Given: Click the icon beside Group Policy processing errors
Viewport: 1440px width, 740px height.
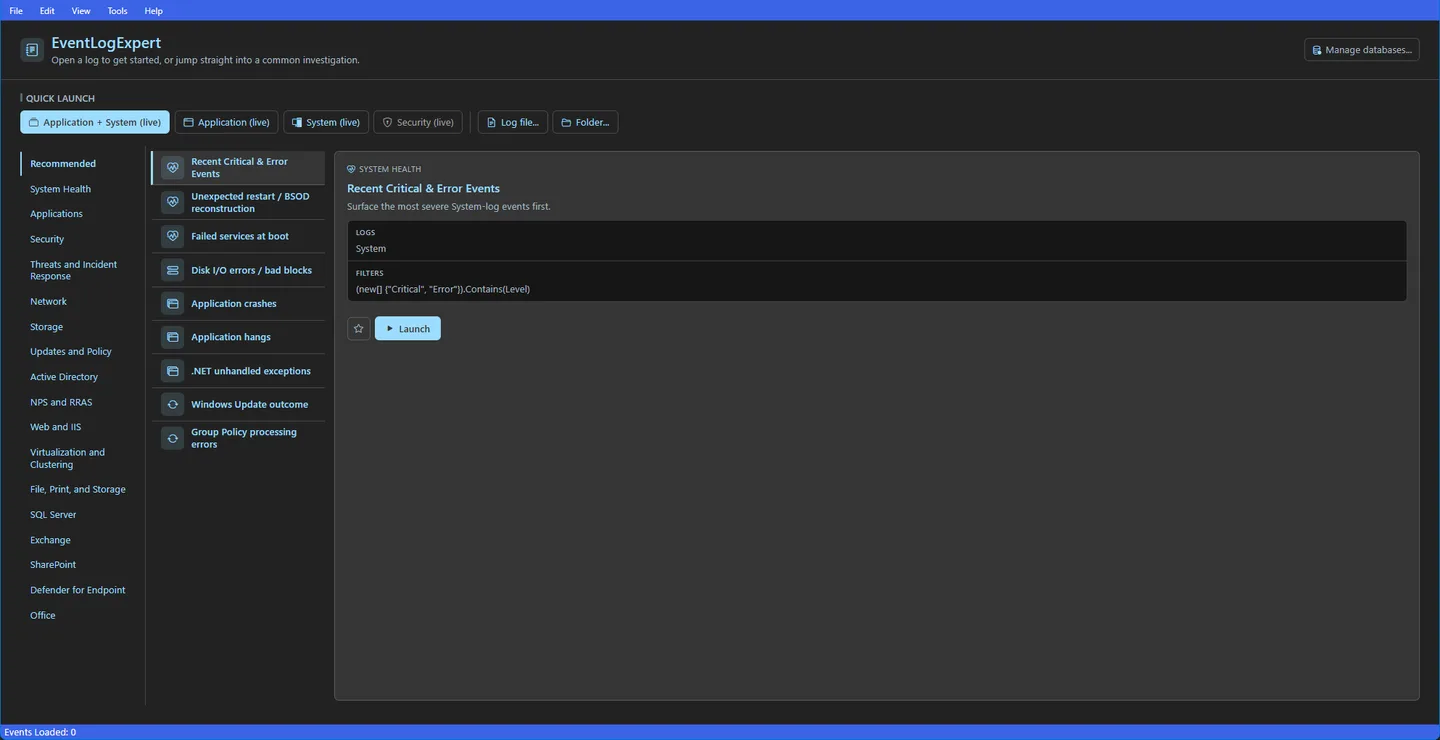Looking at the screenshot, I should click(173, 438).
